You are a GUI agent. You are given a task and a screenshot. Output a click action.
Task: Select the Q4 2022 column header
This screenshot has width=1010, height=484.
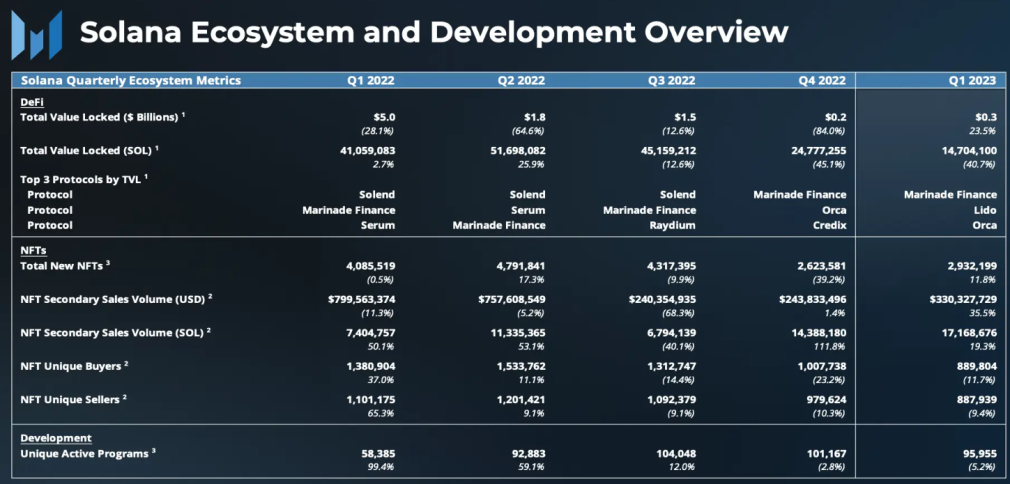click(822, 81)
